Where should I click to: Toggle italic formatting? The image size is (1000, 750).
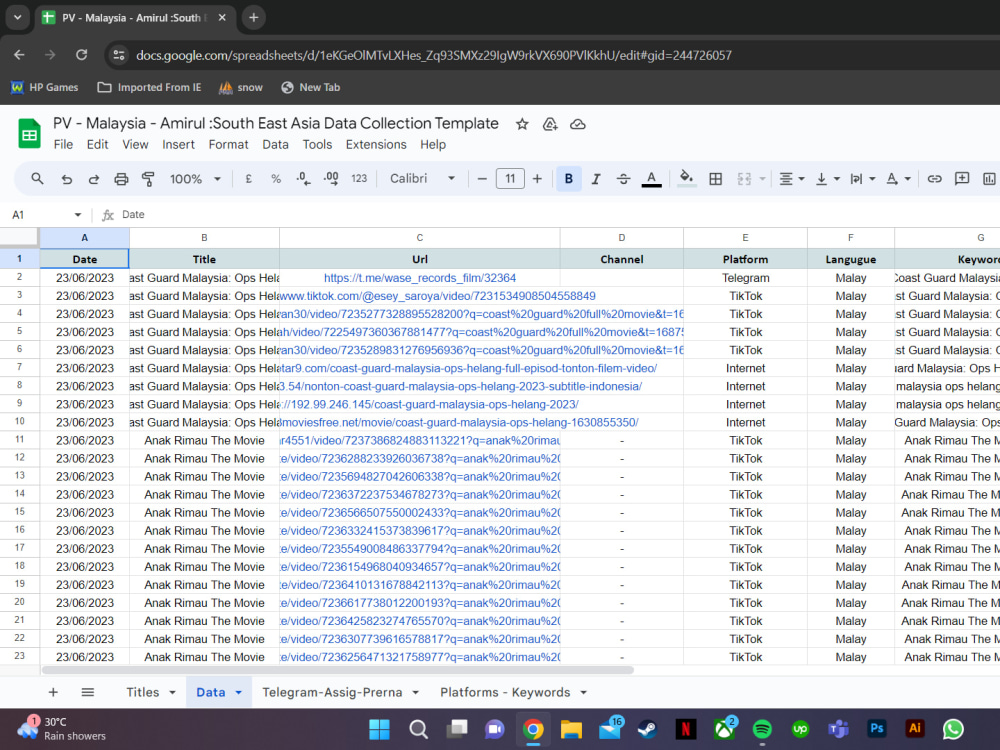click(596, 179)
